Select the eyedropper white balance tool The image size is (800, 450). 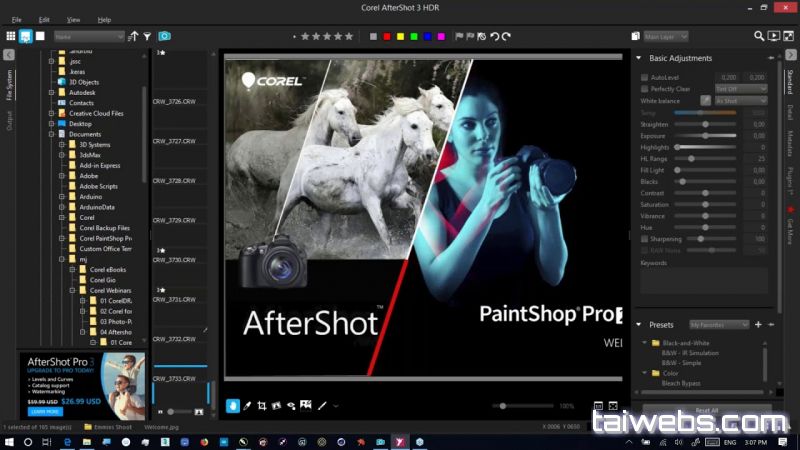(x=247, y=406)
